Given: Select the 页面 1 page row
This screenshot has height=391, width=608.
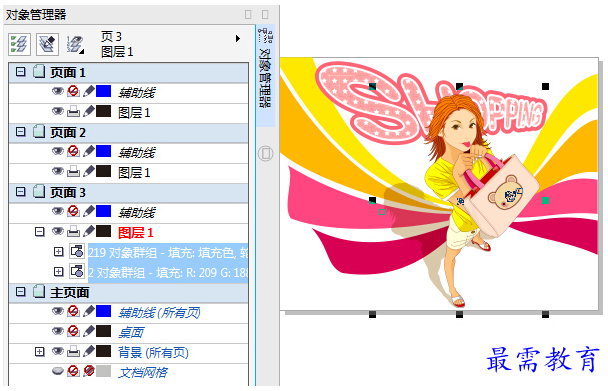Looking at the screenshot, I should click(128, 73).
